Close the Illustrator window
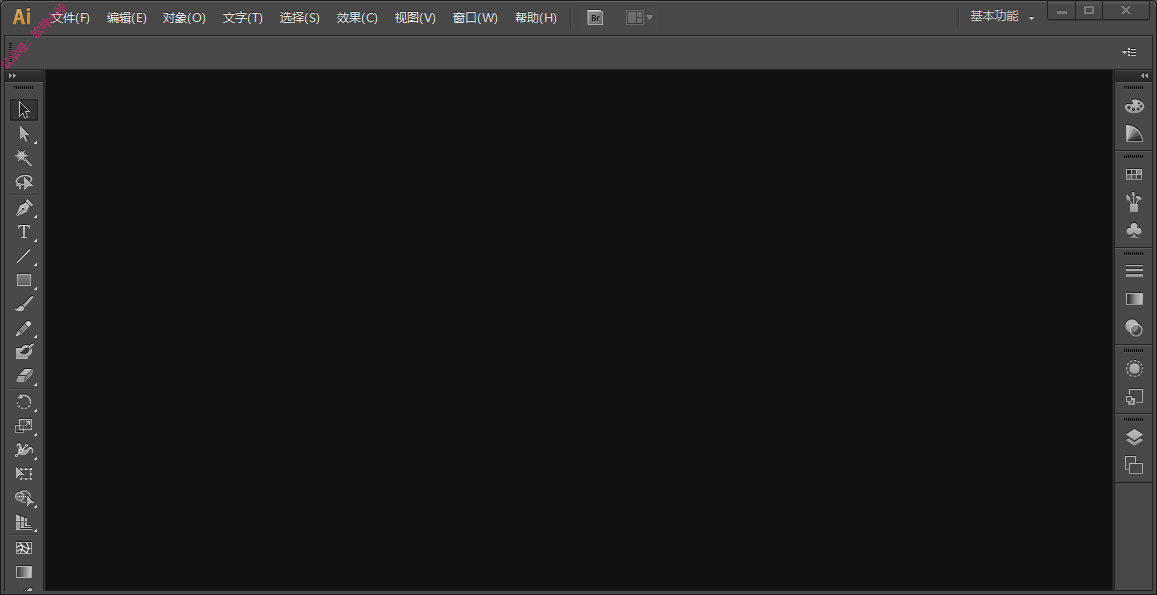 pos(1126,10)
